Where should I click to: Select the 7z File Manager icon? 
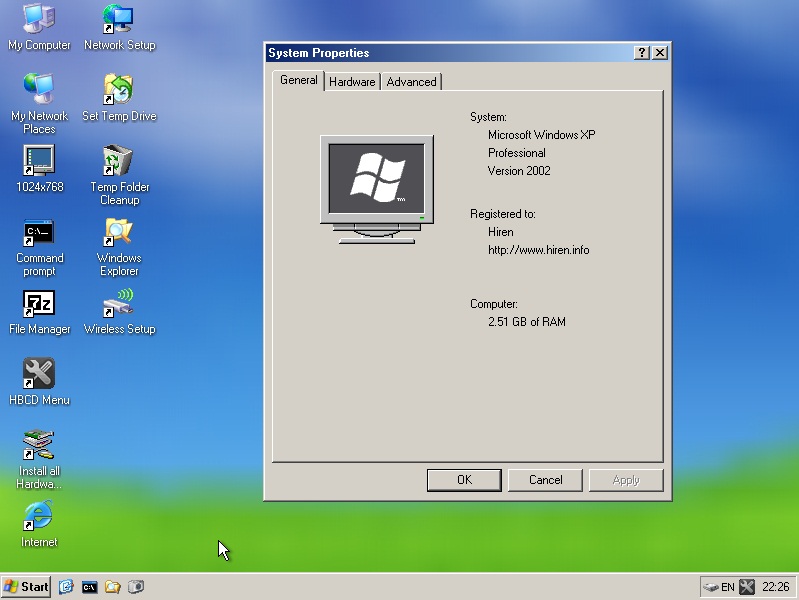coord(39,312)
